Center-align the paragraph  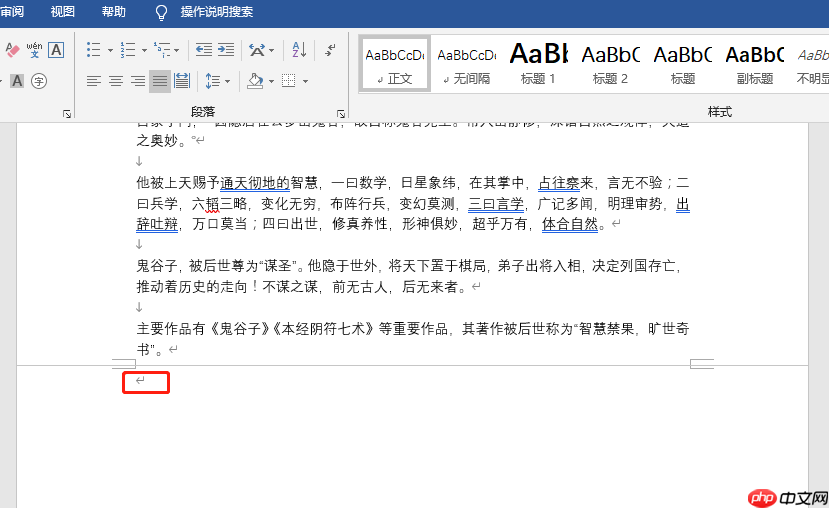[x=116, y=81]
